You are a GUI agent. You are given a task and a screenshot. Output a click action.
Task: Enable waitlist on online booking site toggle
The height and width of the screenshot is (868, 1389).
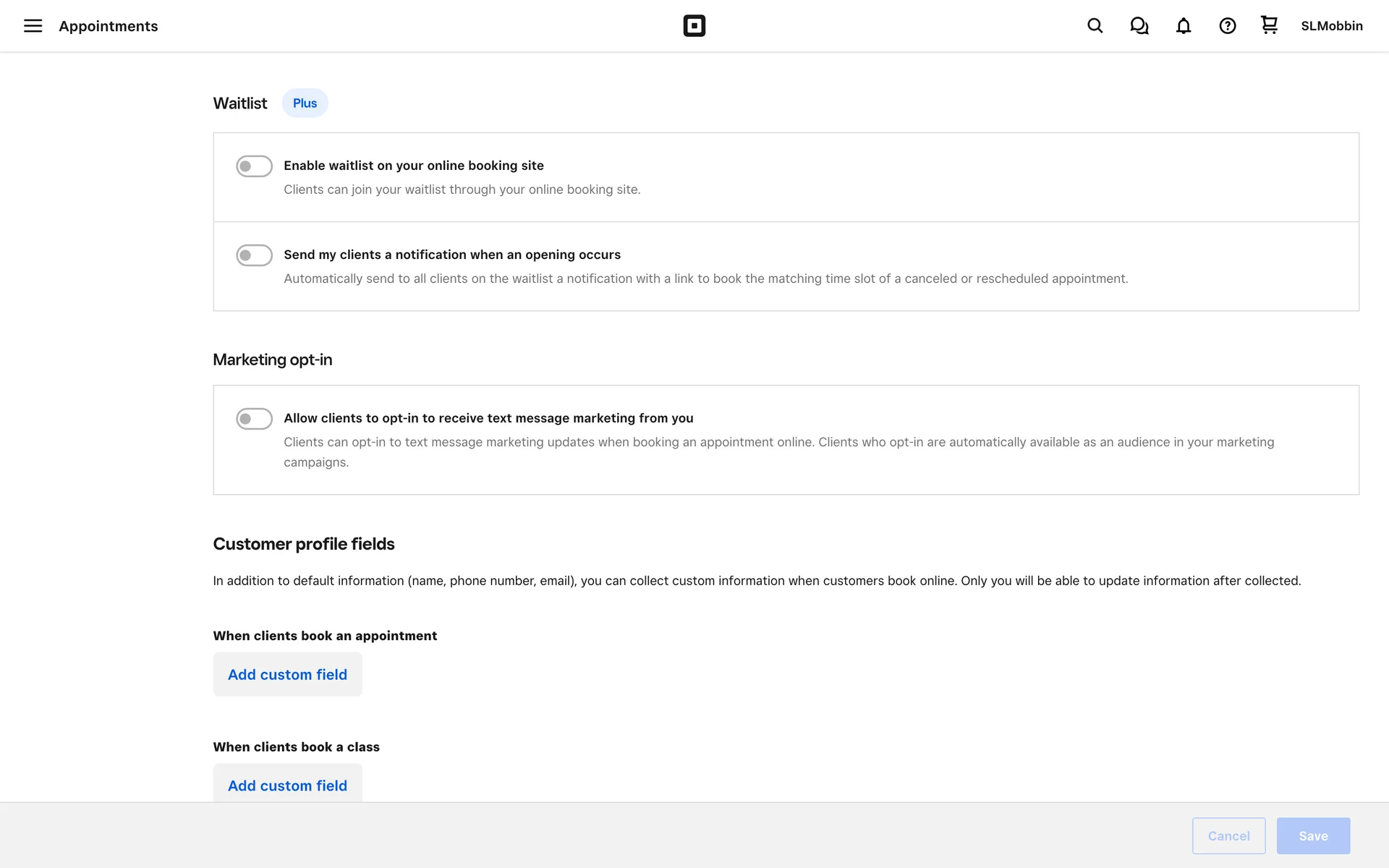(254, 166)
